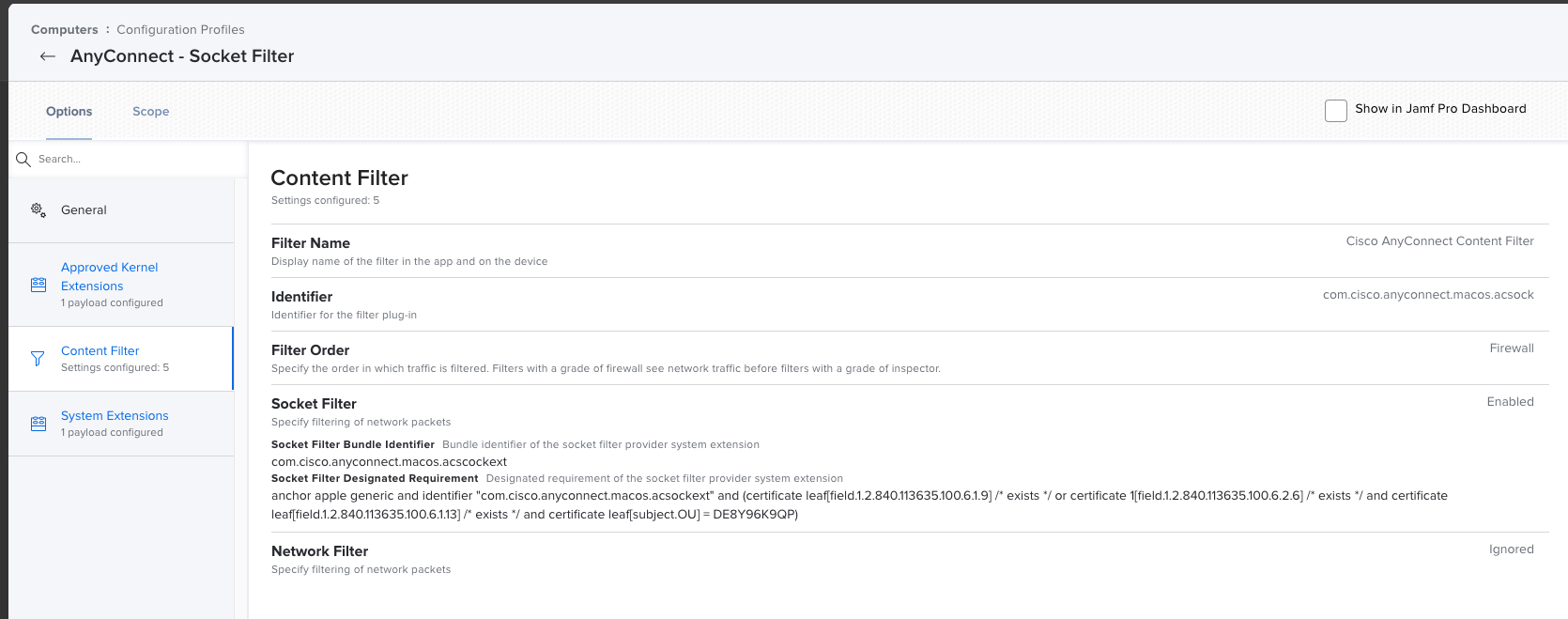Select the Content Filter sidebar entry

point(121,359)
